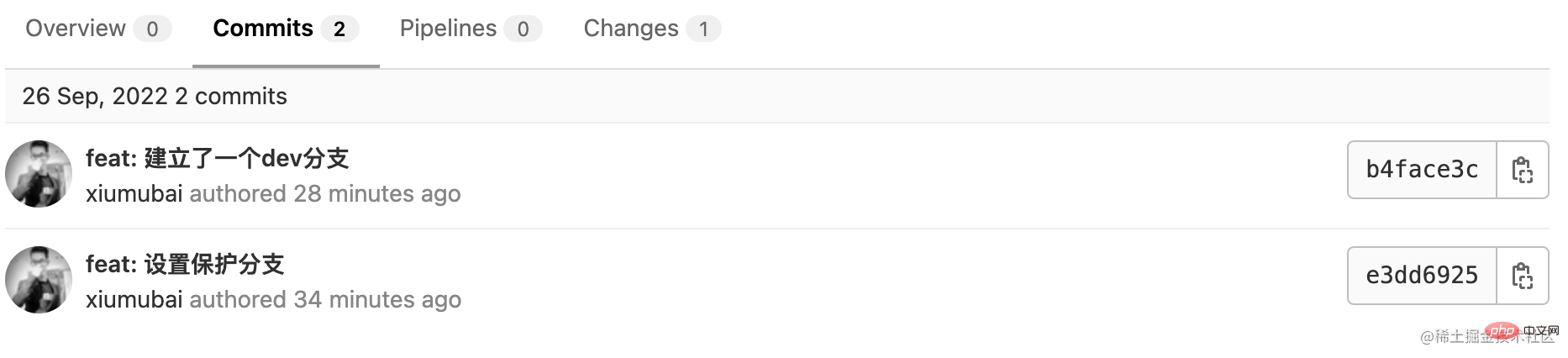The height and width of the screenshot is (358, 1568).
Task: Click xiumubai author name on first commit
Action: 134,194
